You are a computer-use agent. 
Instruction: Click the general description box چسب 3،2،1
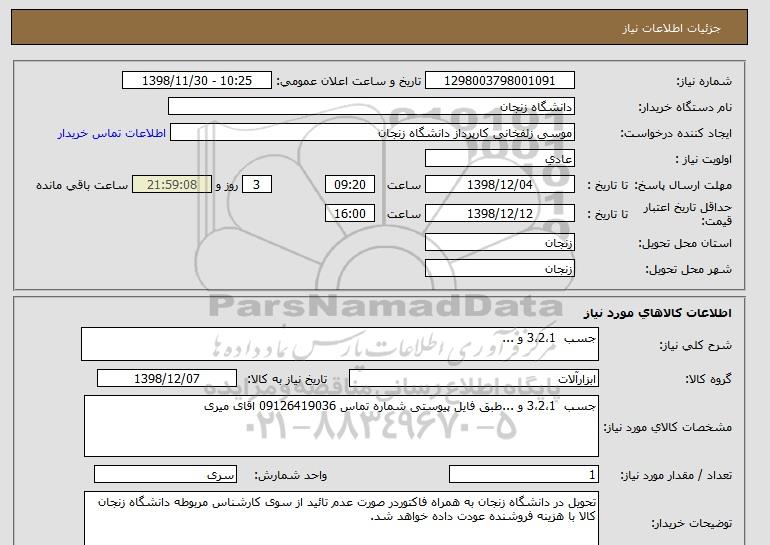(340, 344)
